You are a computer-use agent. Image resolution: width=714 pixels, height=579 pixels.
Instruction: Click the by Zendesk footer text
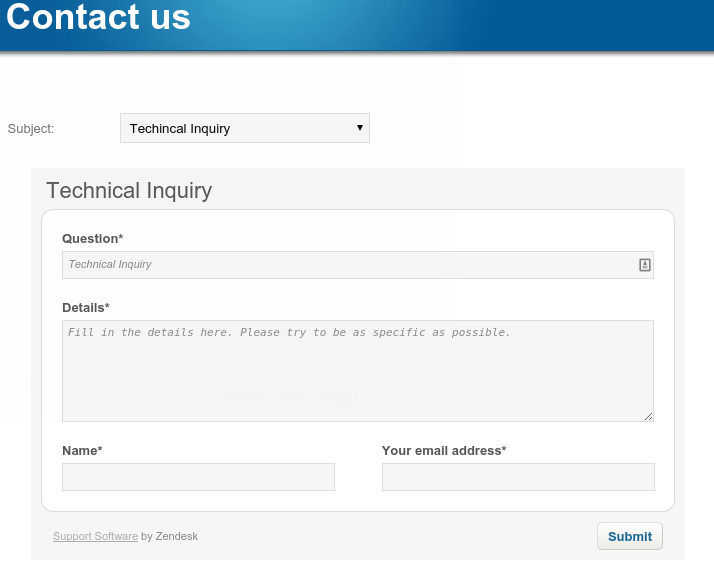[x=169, y=536]
